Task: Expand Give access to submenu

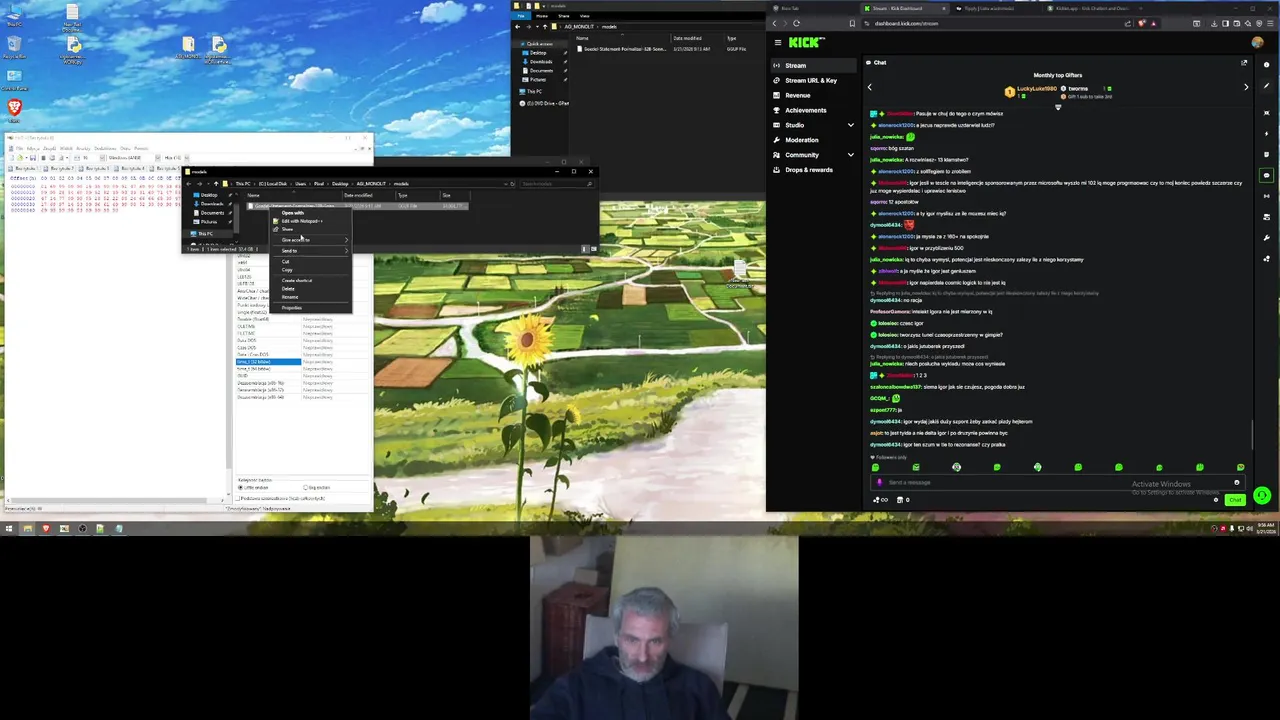Action: (311, 240)
